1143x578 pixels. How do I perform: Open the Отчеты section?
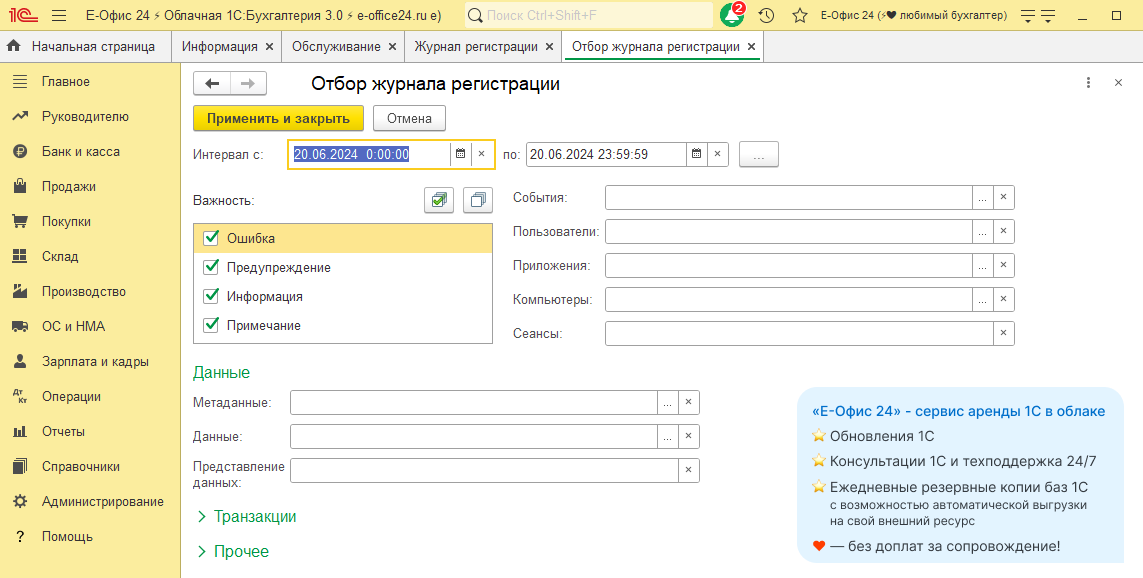[x=90, y=431]
